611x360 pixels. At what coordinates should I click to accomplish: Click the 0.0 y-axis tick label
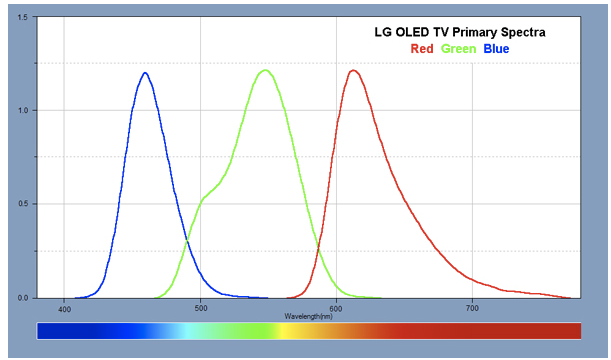tap(23, 298)
